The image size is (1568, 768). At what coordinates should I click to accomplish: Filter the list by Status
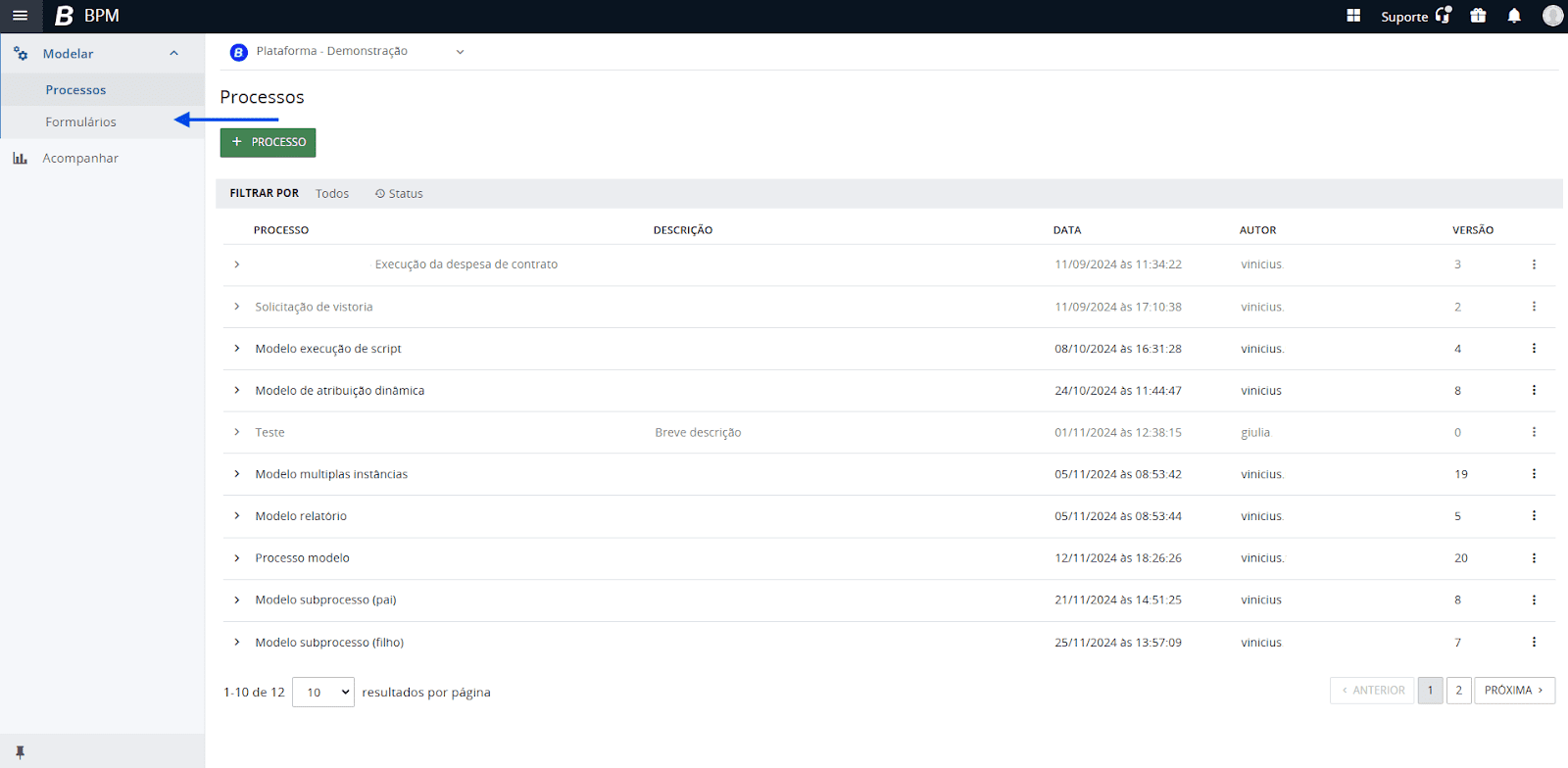pyautogui.click(x=399, y=194)
